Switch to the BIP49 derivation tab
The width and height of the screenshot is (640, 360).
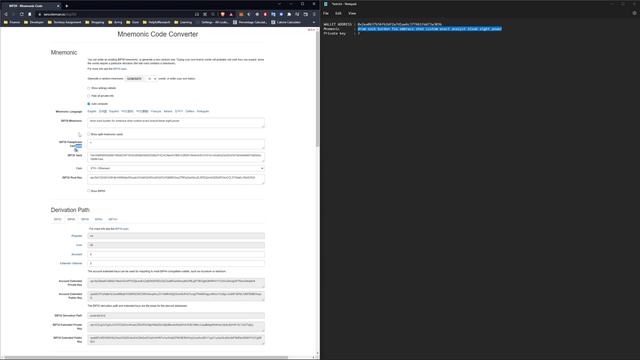point(85,219)
